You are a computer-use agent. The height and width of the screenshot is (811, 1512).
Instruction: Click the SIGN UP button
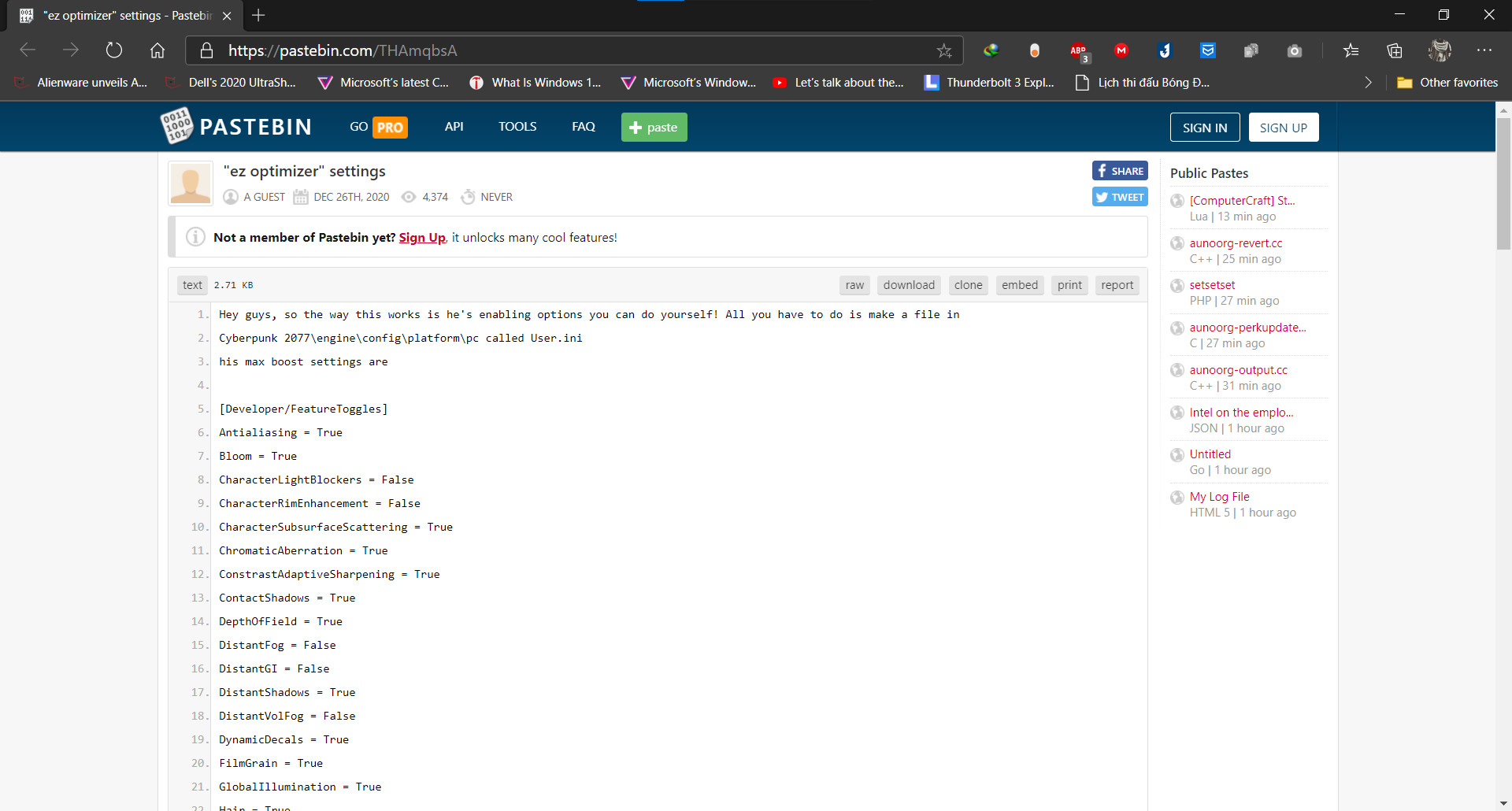tap(1284, 128)
